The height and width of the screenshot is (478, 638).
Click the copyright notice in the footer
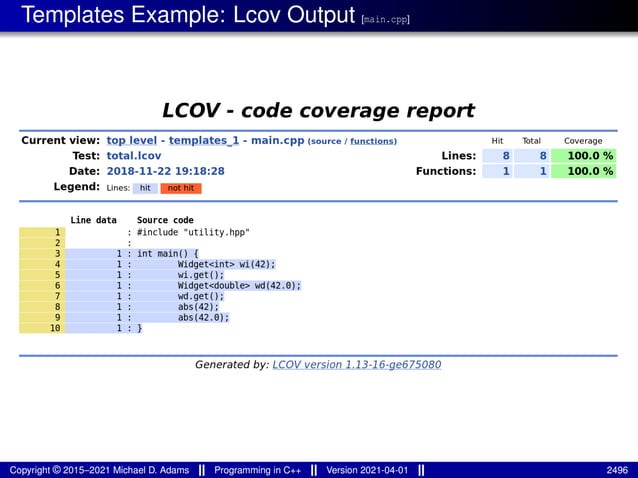tap(99, 470)
